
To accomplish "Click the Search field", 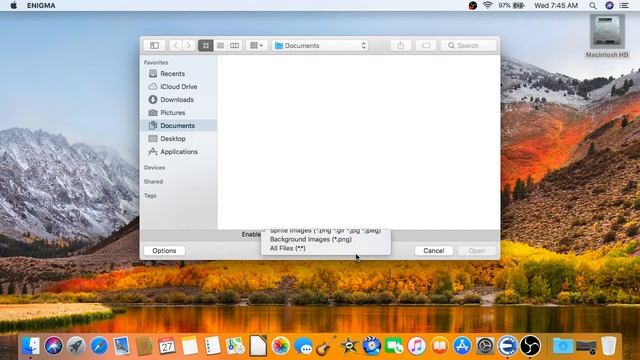I will (469, 45).
